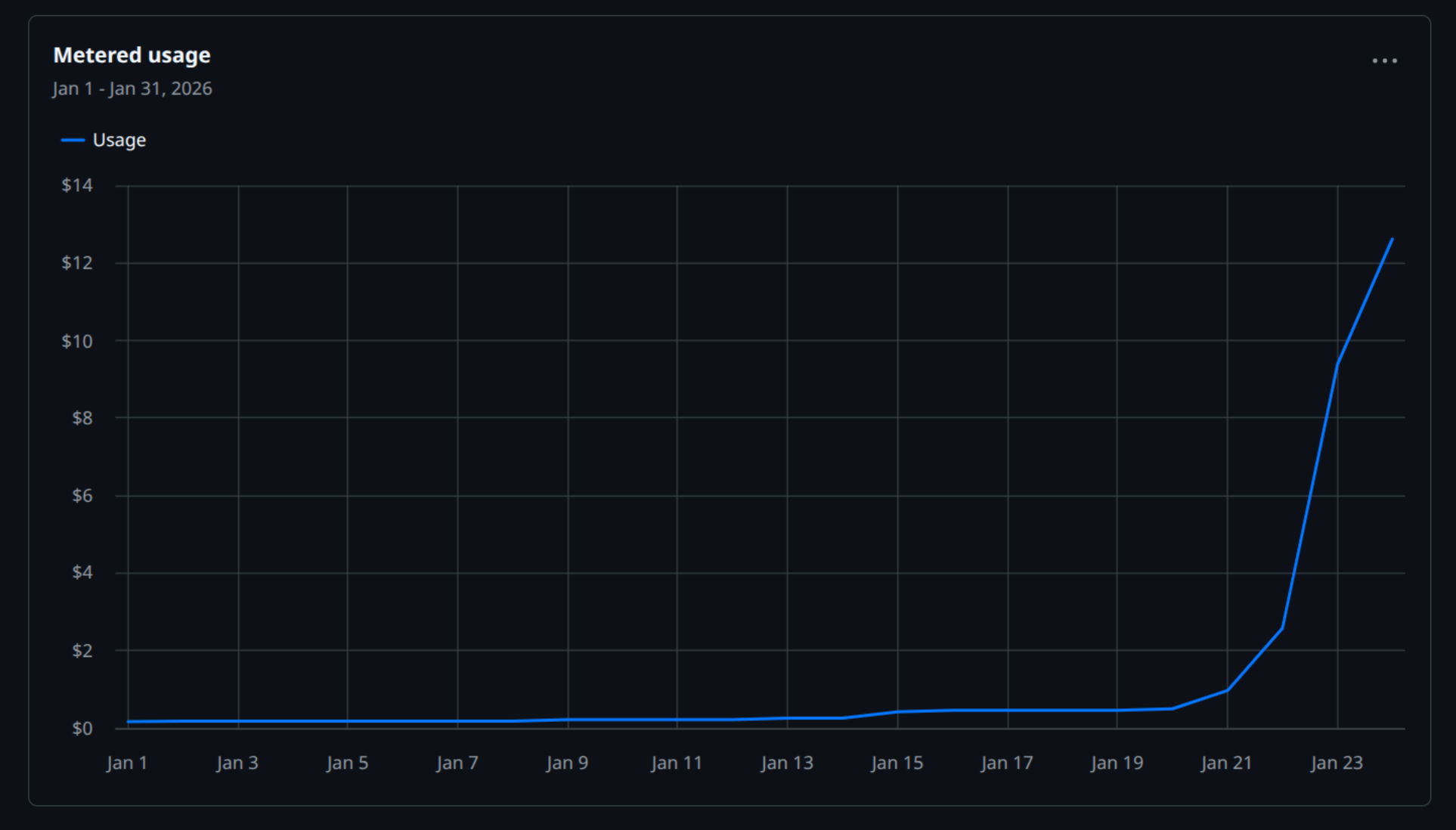Click the $0 y-axis label
Viewport: 1456px width, 830px height.
pos(82,728)
